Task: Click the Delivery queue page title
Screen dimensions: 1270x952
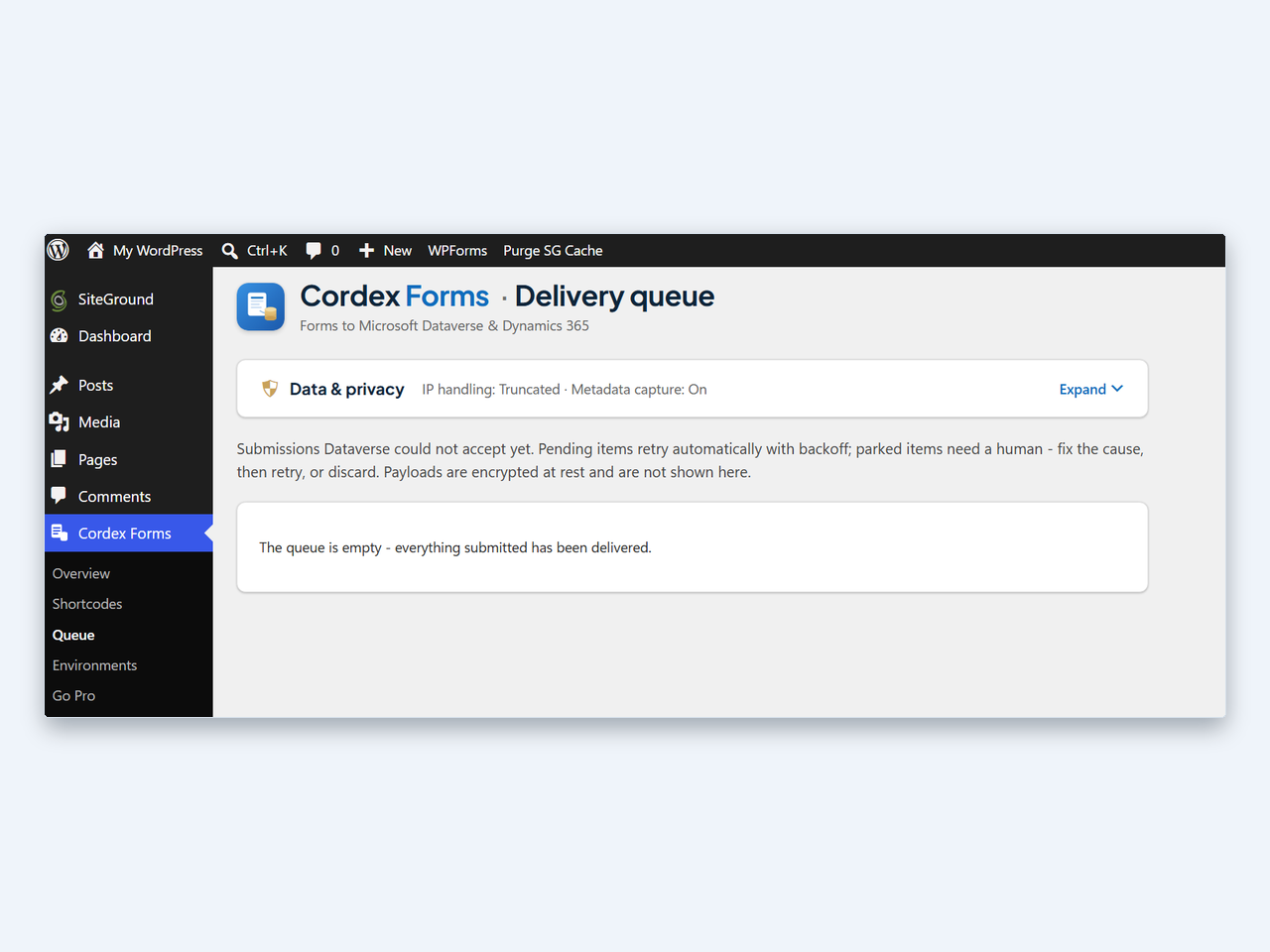Action: tap(614, 297)
